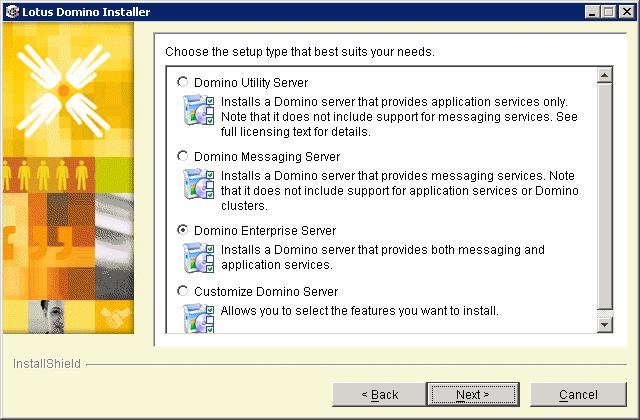Click the scroll up arrow in setup list

pos(604,75)
